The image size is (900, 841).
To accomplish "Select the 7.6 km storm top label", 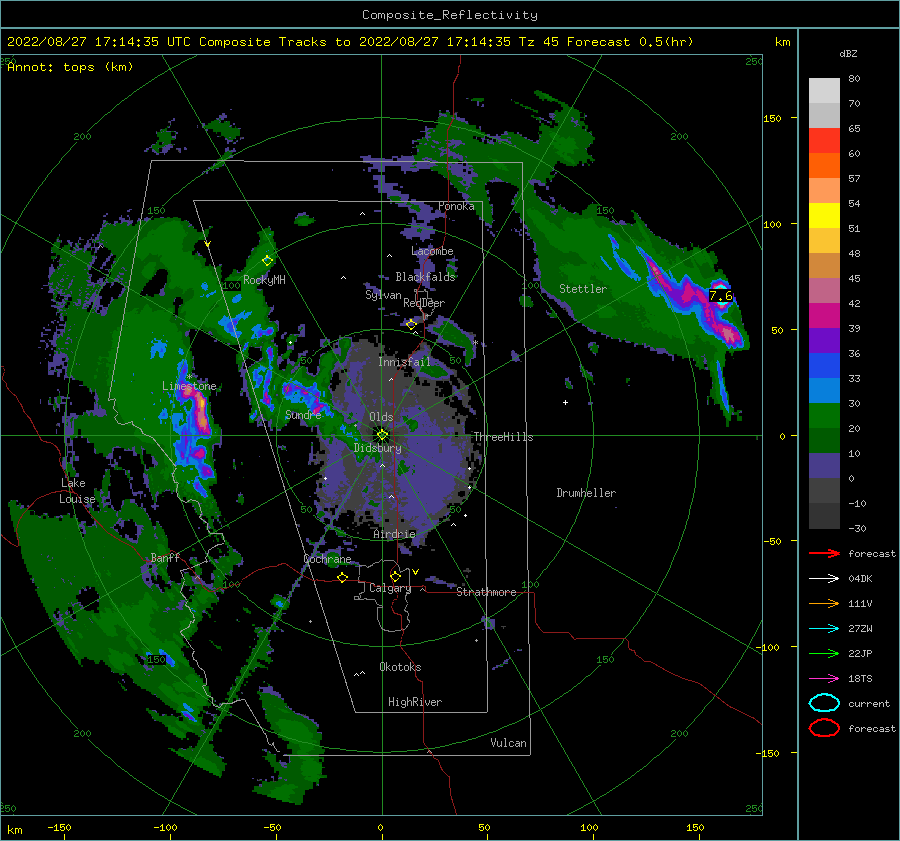I will pos(721,296).
